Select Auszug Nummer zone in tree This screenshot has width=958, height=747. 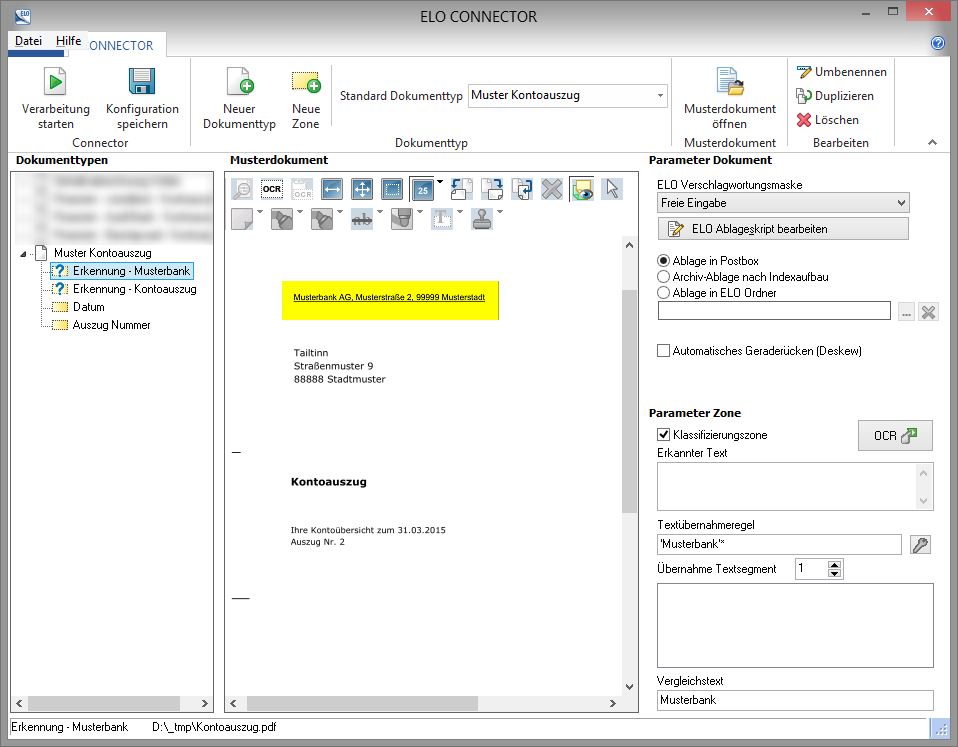[x=111, y=325]
